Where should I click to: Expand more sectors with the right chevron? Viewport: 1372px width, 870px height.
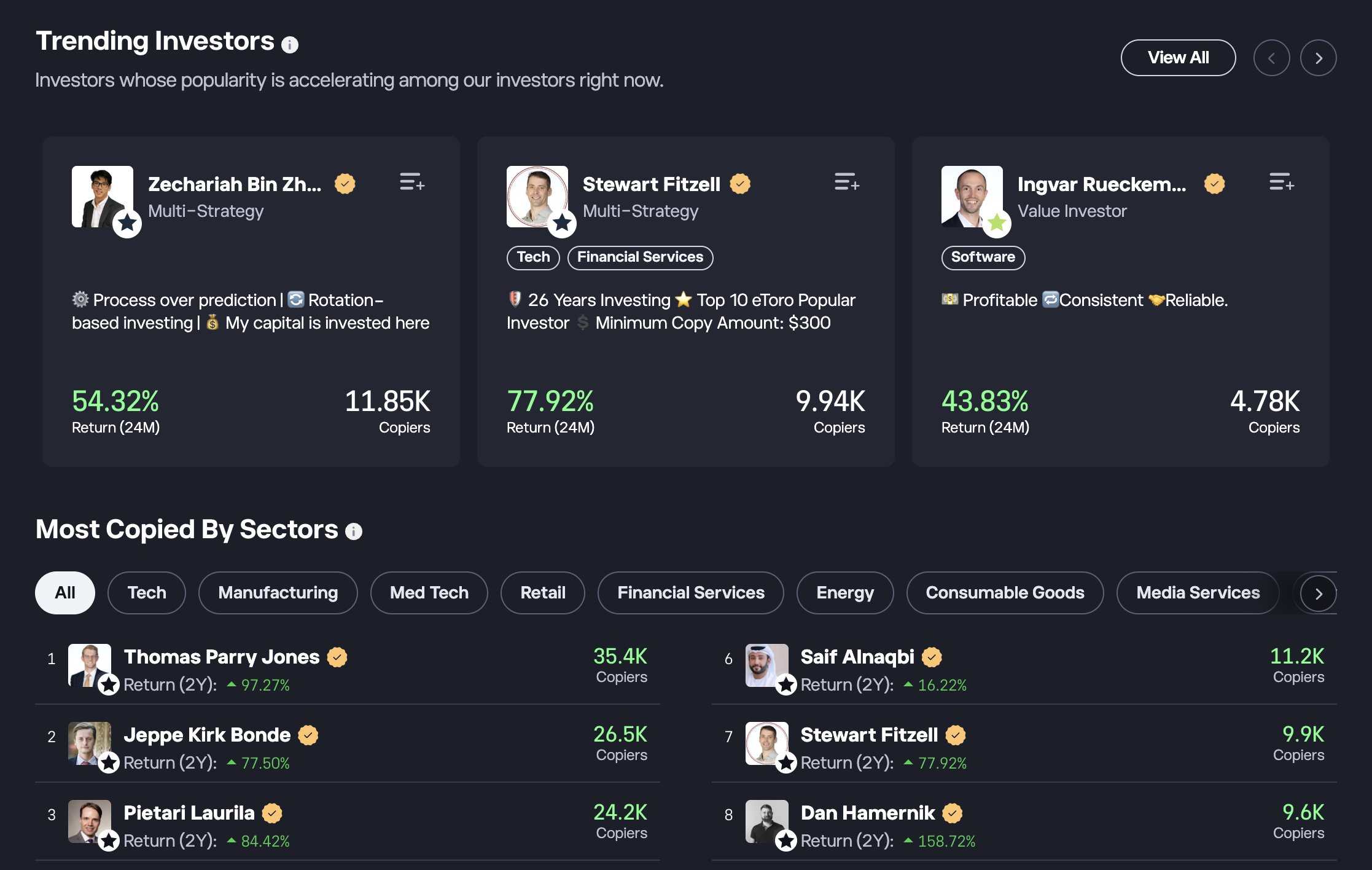click(x=1318, y=594)
